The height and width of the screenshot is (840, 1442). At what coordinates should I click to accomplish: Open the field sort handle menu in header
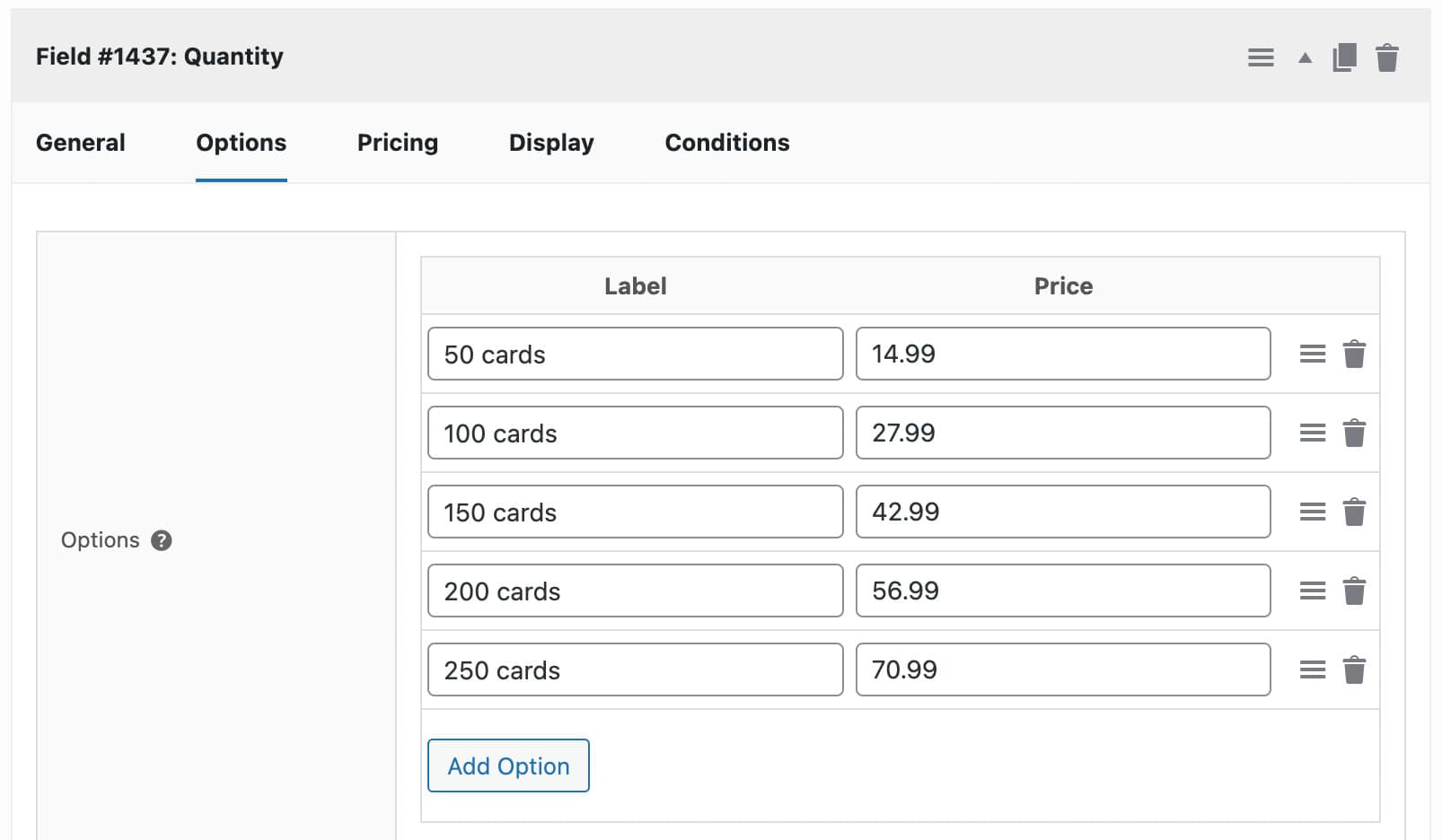(x=1261, y=57)
